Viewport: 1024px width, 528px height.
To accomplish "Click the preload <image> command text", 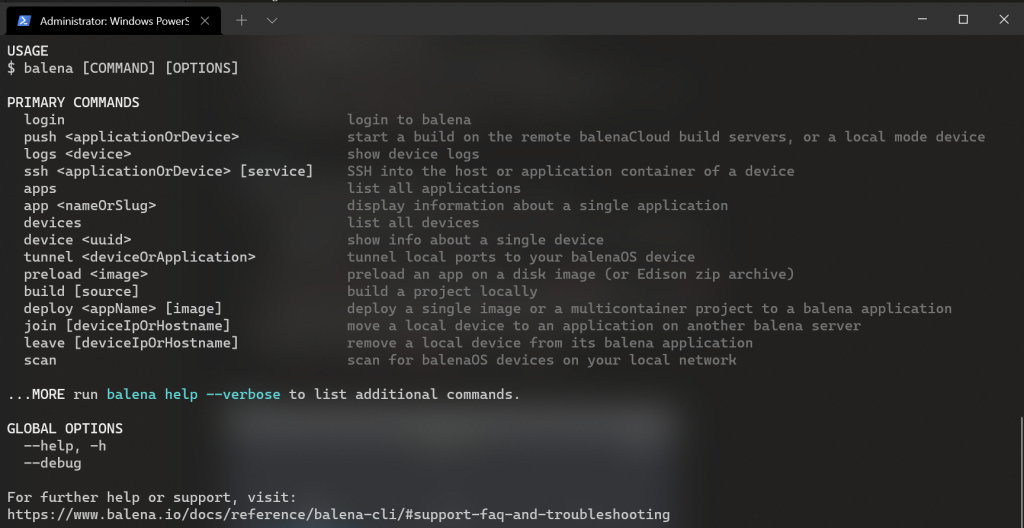I will click(86, 274).
